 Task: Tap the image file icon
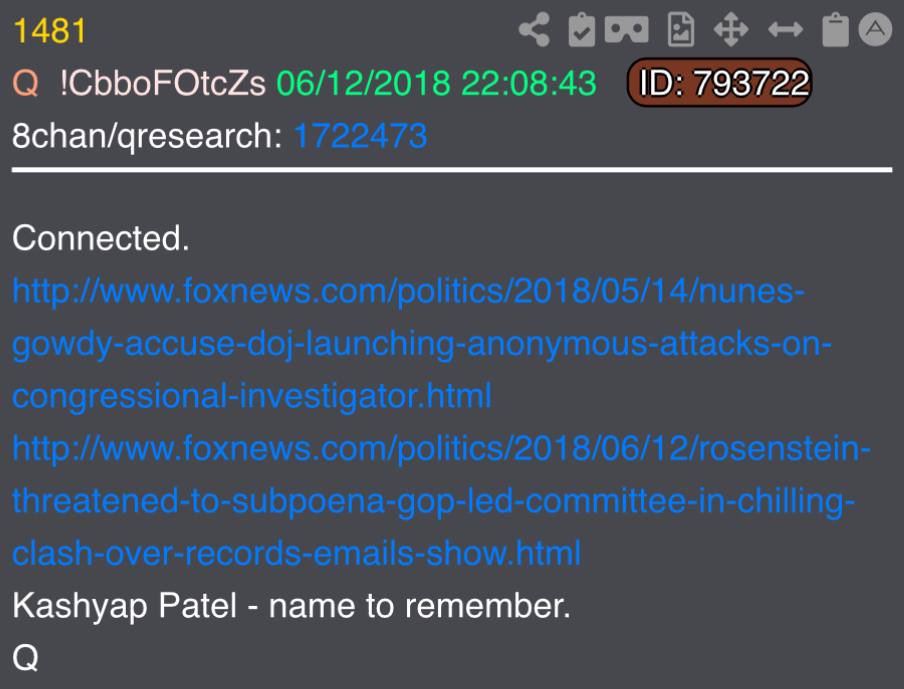pos(680,29)
